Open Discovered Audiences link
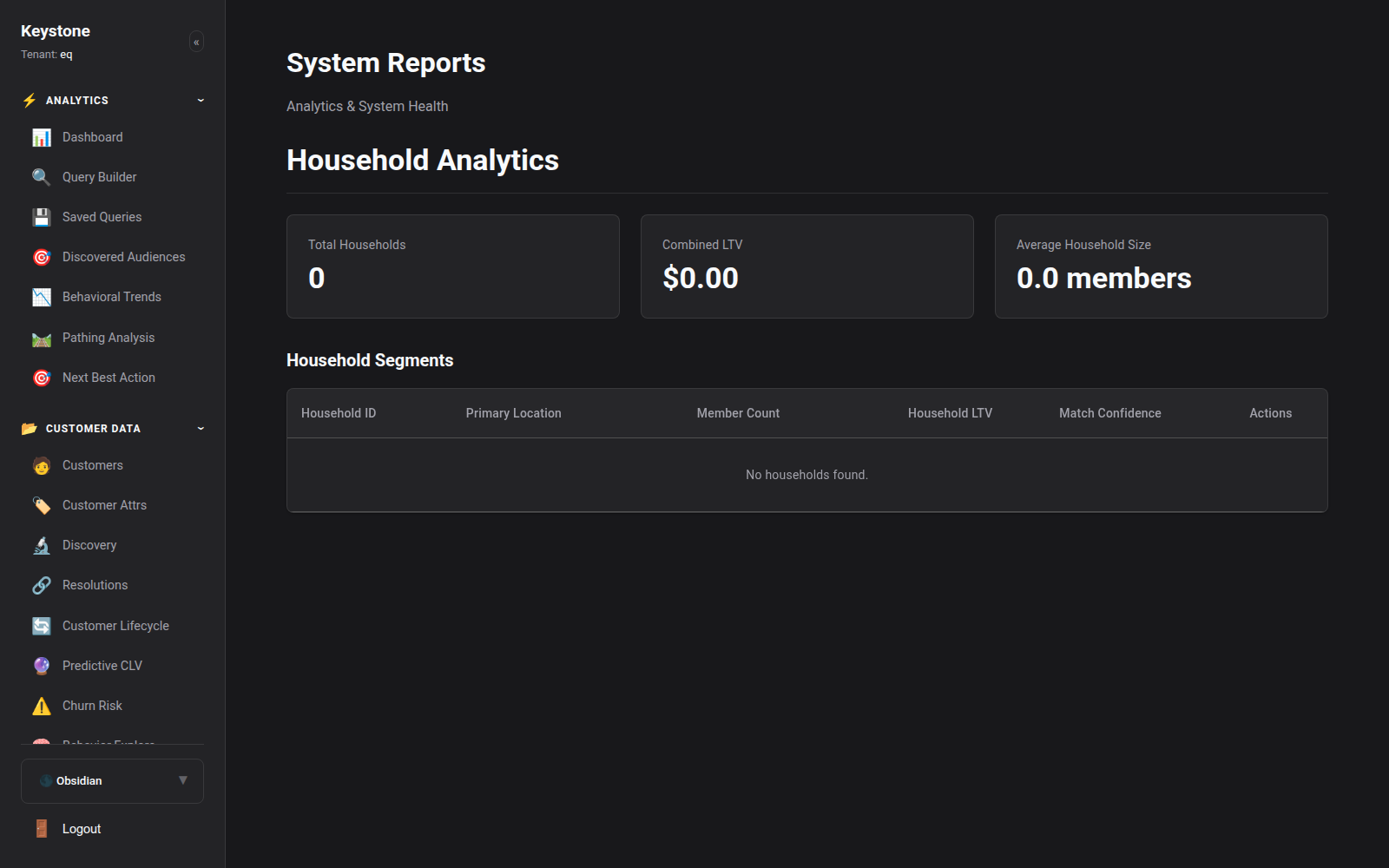This screenshot has width=1389, height=868. click(124, 257)
